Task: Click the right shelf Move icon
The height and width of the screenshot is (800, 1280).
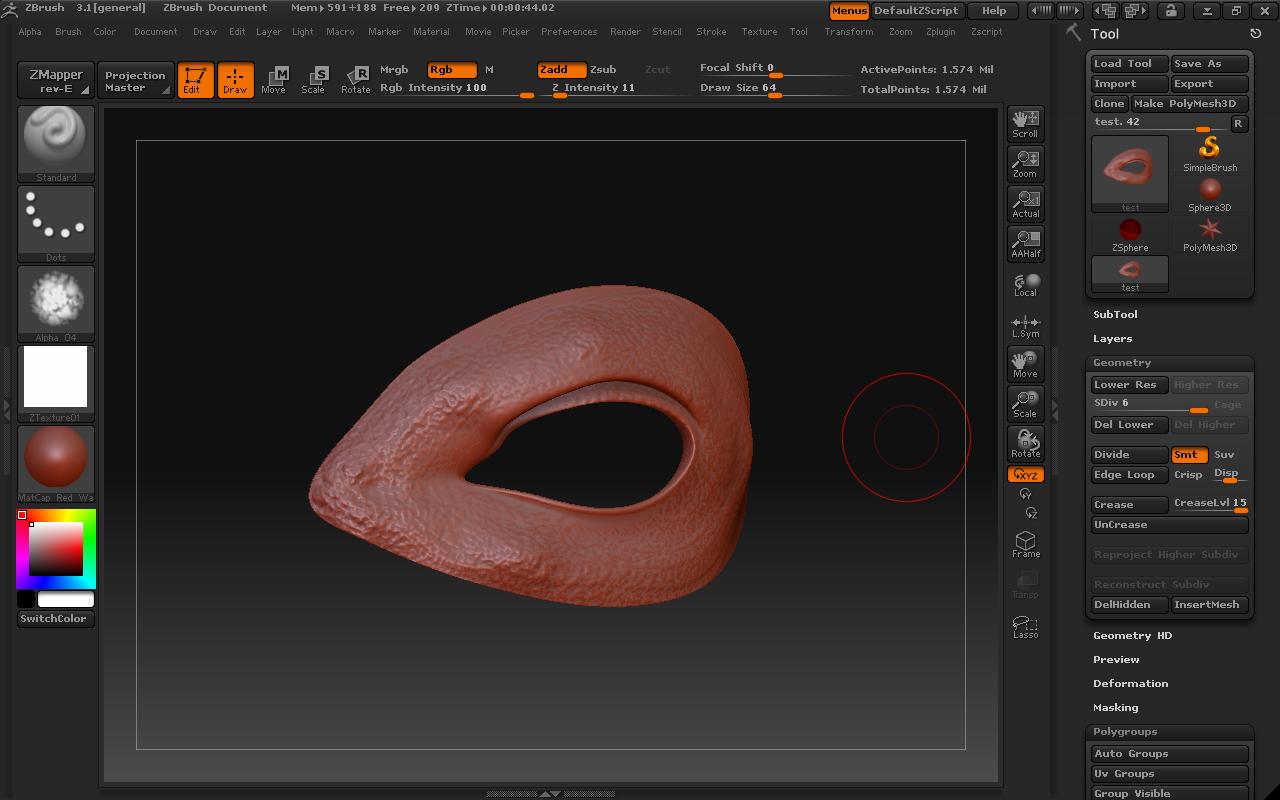Action: [x=1025, y=364]
